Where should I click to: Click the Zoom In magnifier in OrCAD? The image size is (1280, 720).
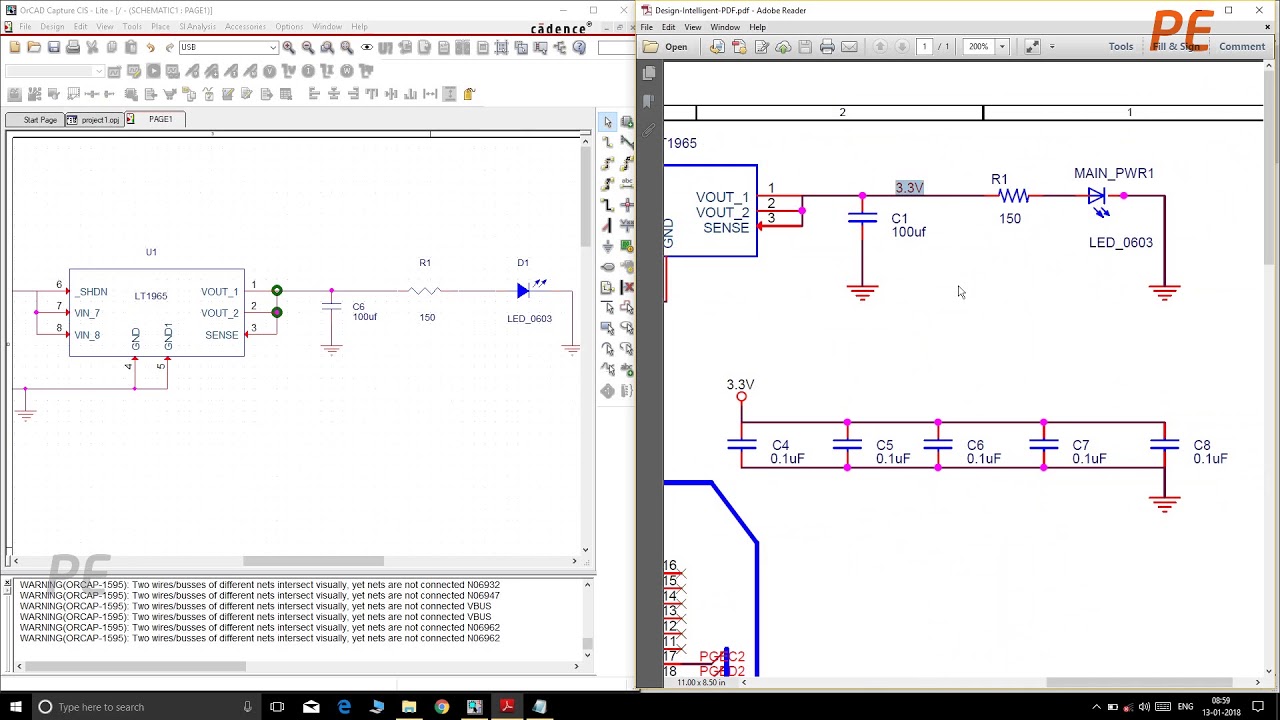click(x=289, y=47)
